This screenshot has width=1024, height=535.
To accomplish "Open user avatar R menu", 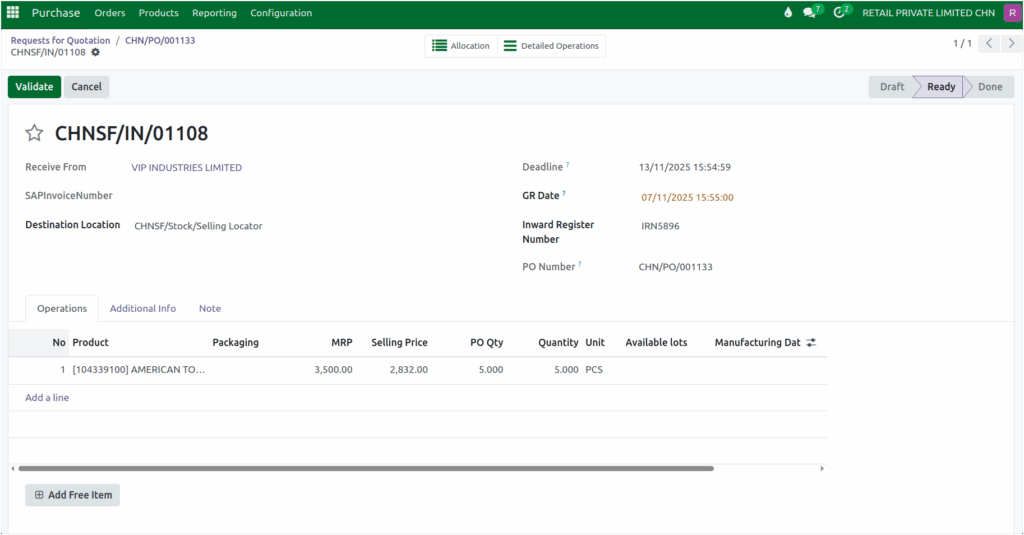I will (x=1012, y=13).
